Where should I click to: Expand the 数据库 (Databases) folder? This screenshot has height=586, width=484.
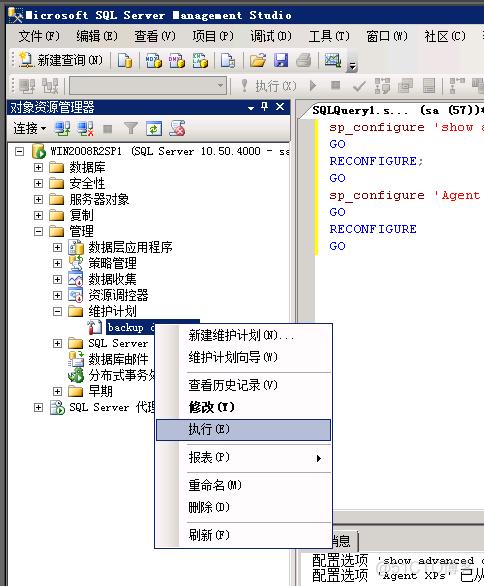pyautogui.click(x=38, y=167)
